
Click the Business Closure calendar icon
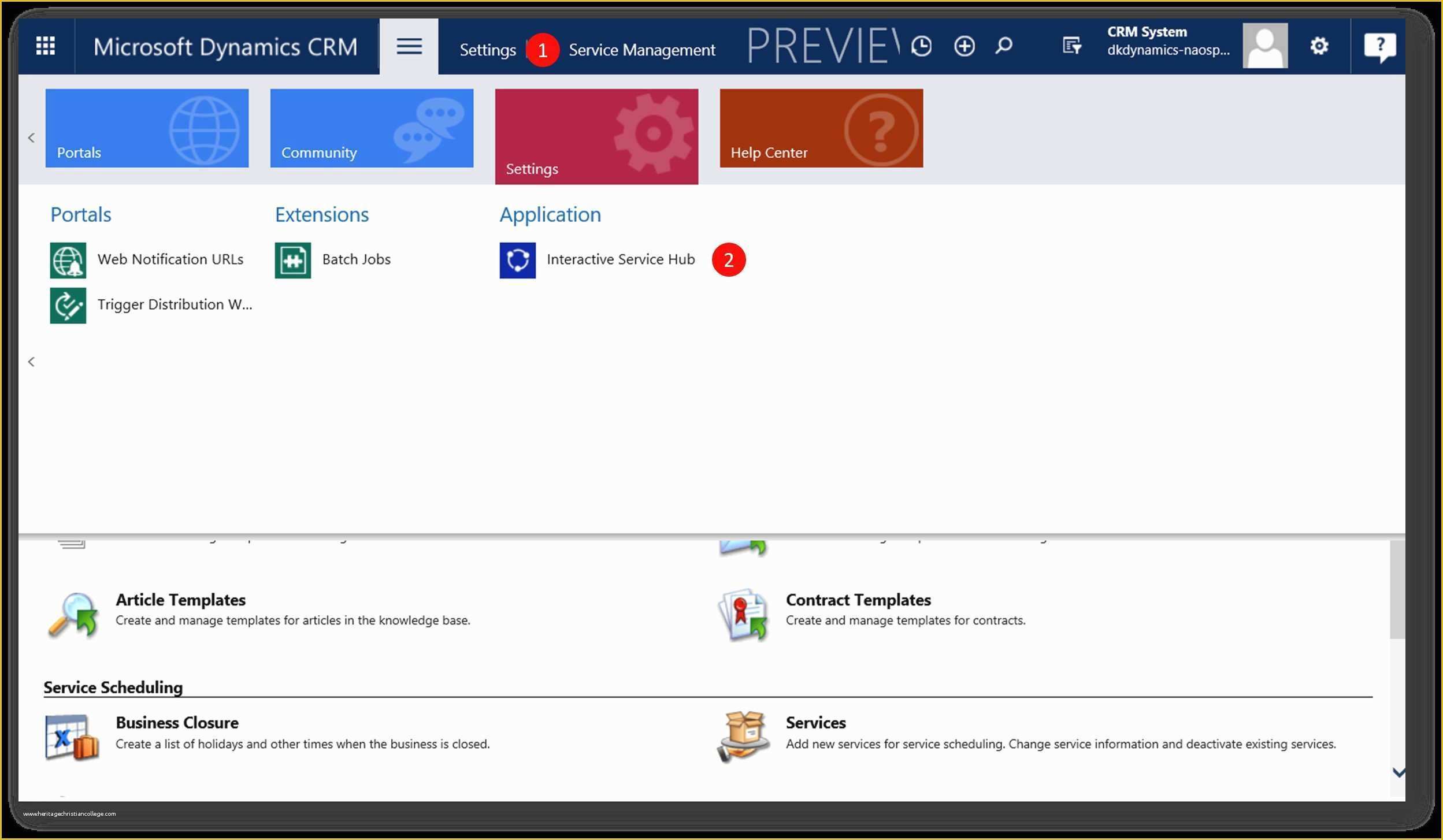tap(72, 738)
